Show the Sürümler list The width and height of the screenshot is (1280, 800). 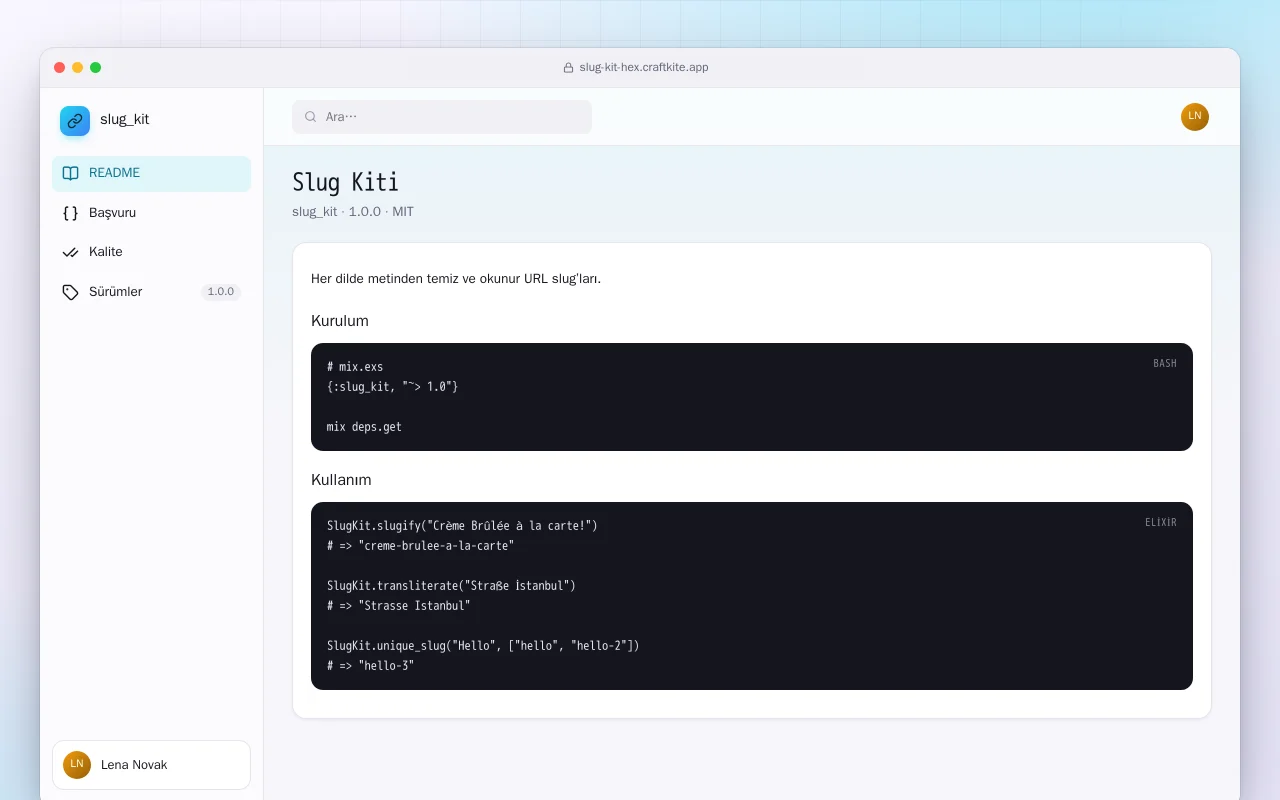[x=151, y=292]
